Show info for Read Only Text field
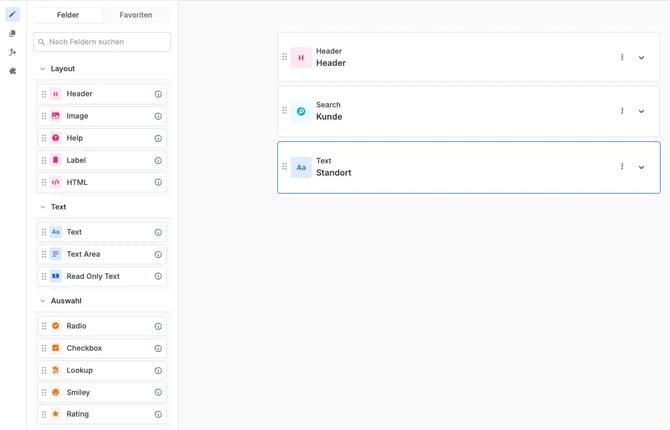The height and width of the screenshot is (430, 670). 158,277
